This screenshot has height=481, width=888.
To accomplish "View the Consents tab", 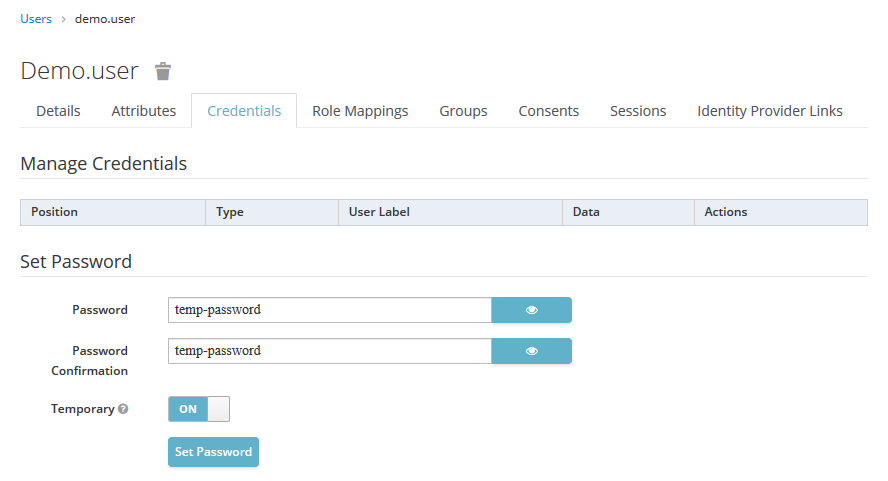I will [548, 111].
